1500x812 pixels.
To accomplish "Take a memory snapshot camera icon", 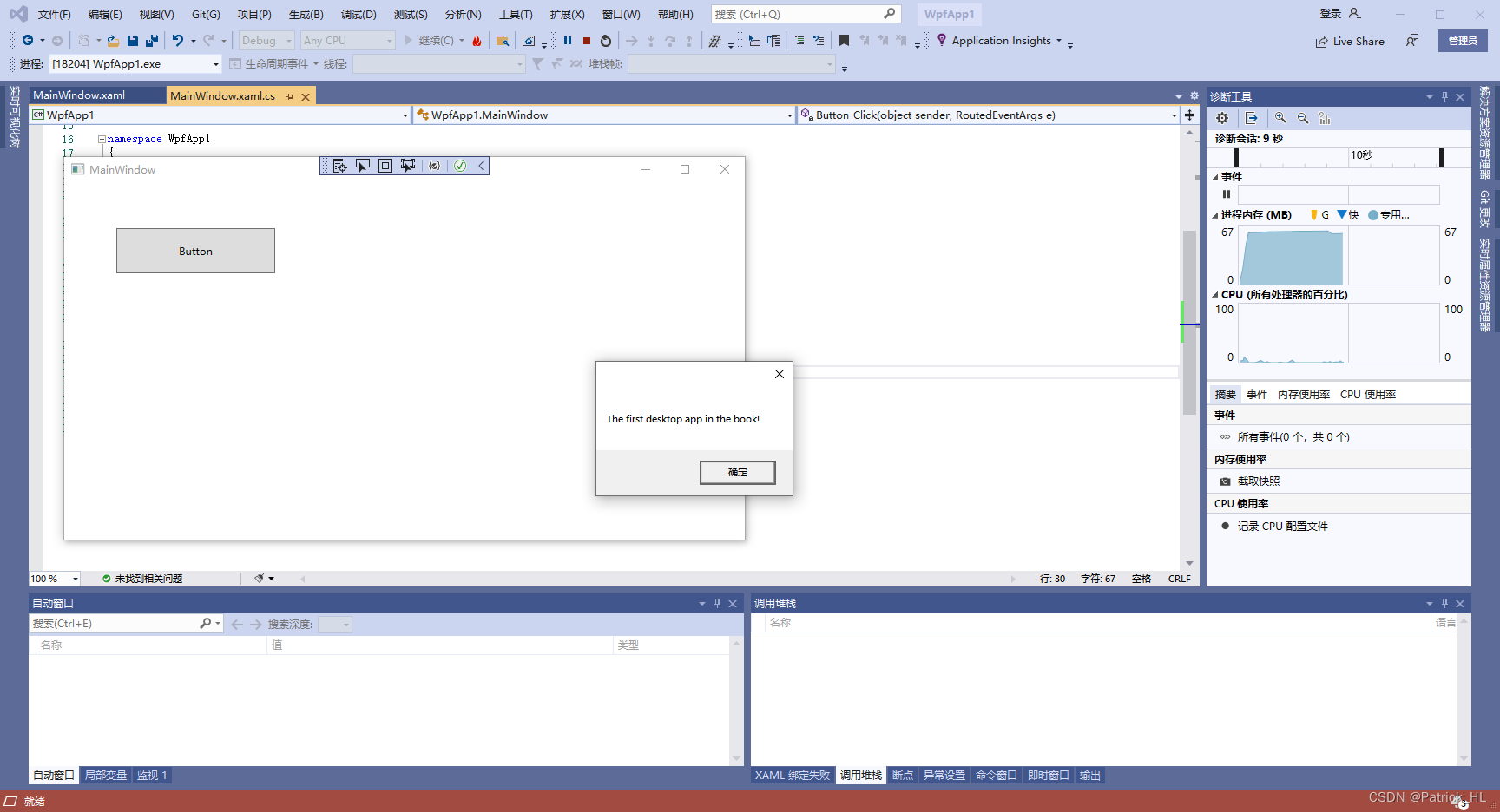I will 1225,481.
